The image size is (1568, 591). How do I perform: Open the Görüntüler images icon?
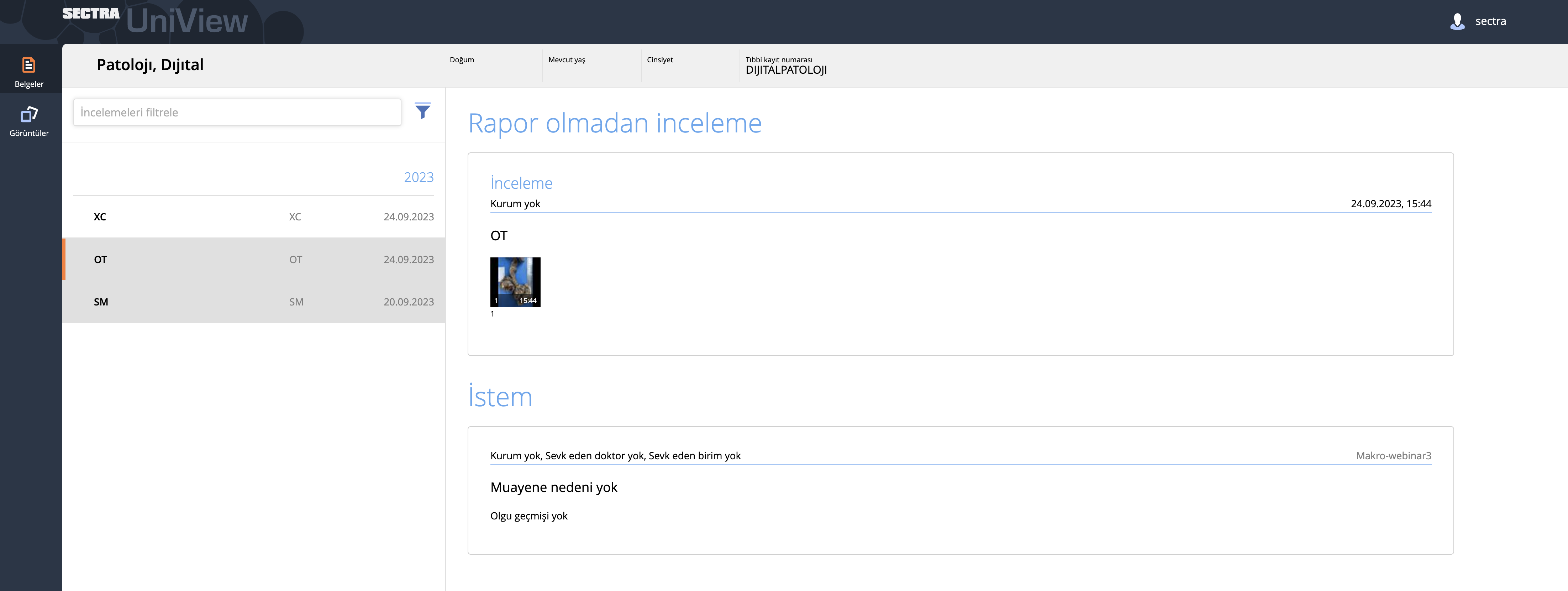[x=28, y=115]
